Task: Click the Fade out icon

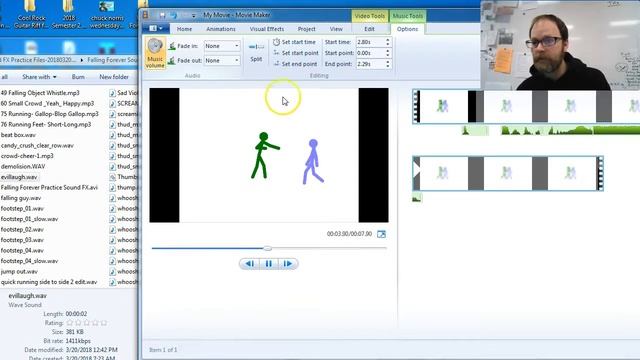Action: click(x=172, y=60)
